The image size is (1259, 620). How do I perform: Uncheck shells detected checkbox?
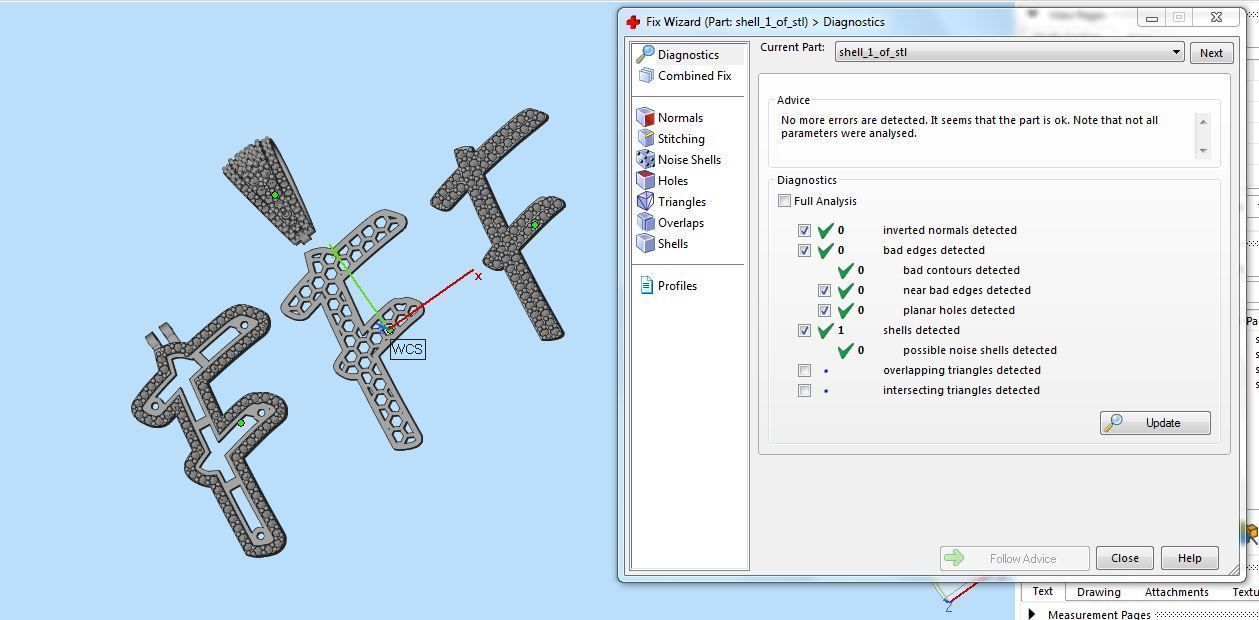coord(804,330)
